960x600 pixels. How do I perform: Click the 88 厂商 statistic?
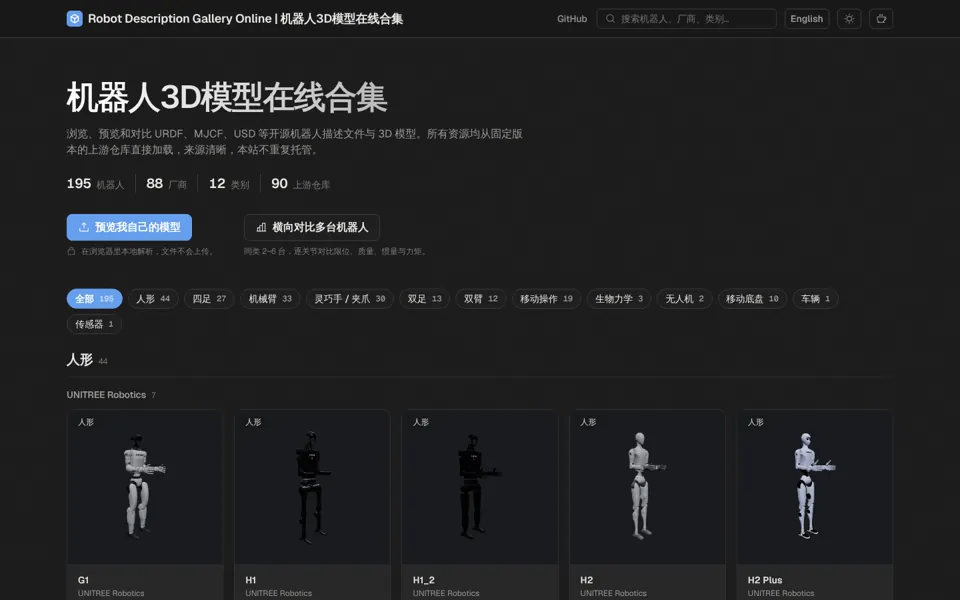(x=166, y=184)
